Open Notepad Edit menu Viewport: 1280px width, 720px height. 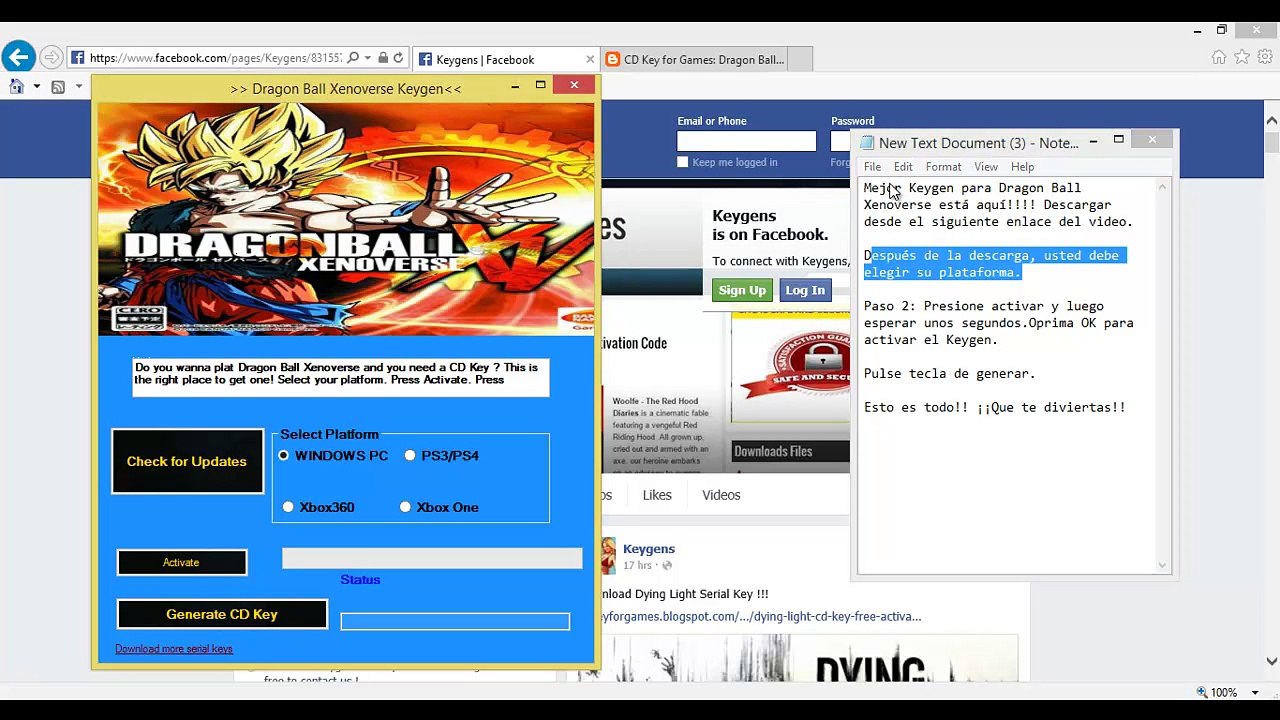pyautogui.click(x=903, y=167)
